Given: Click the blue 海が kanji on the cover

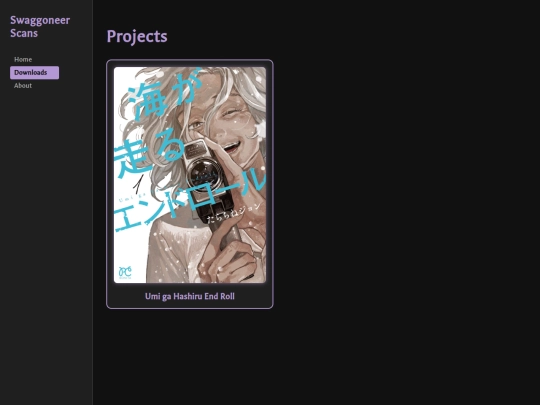Looking at the screenshot, I should coord(162,93).
